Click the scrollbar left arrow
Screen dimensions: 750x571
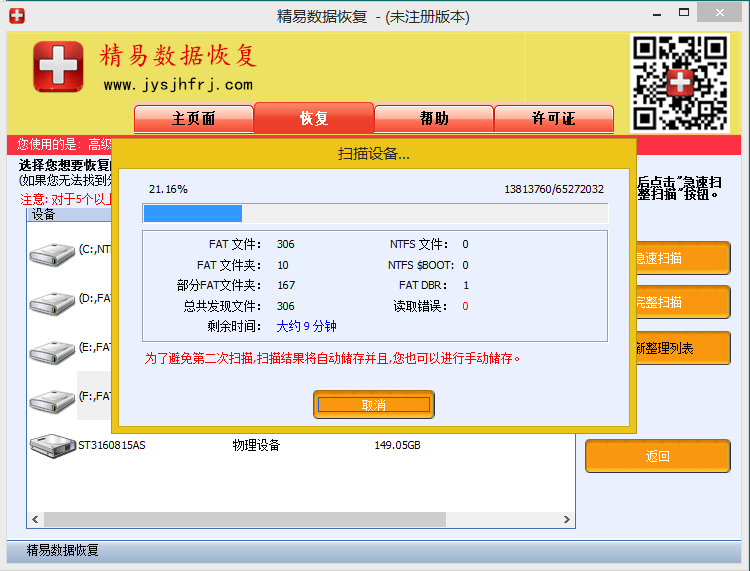(x=35, y=519)
